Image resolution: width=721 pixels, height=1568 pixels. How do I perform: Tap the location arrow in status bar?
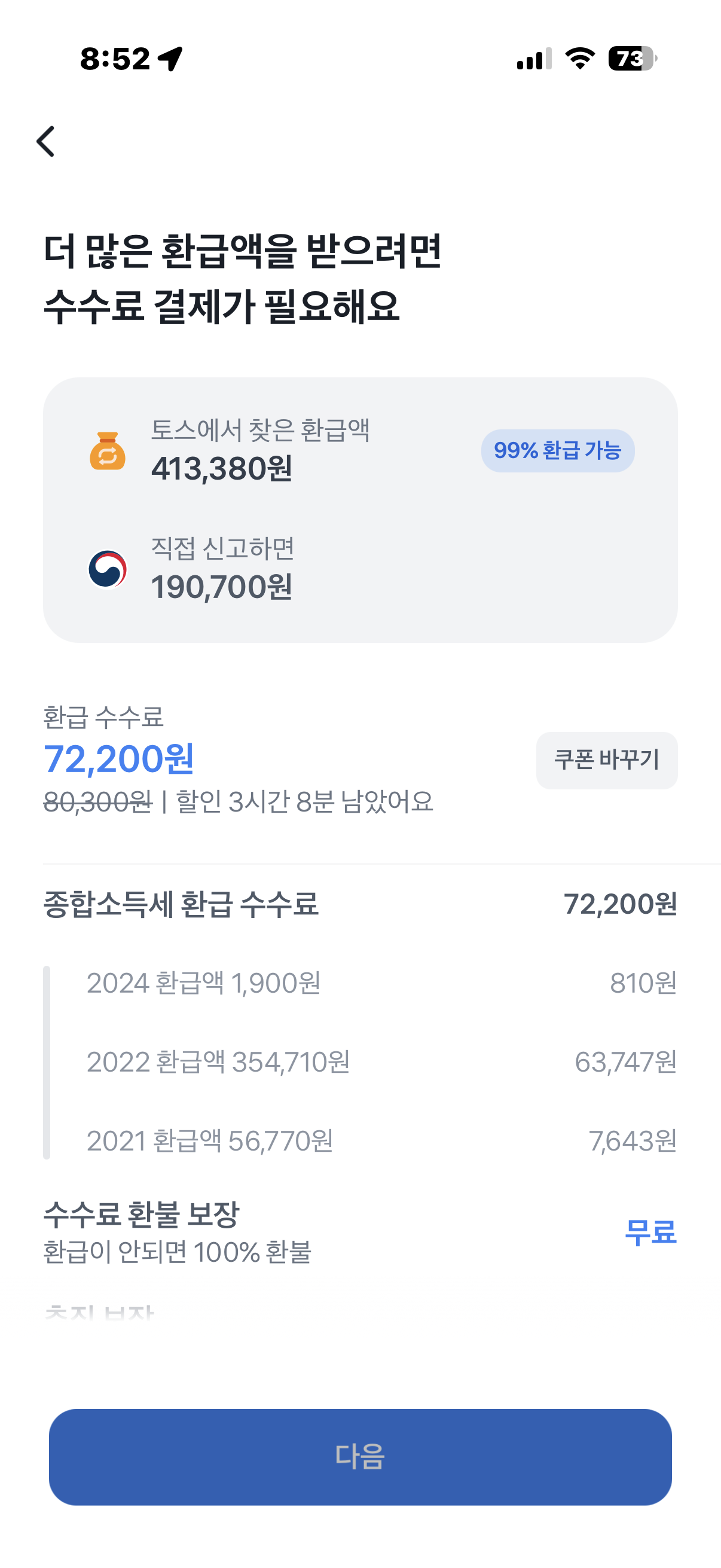click(x=170, y=59)
